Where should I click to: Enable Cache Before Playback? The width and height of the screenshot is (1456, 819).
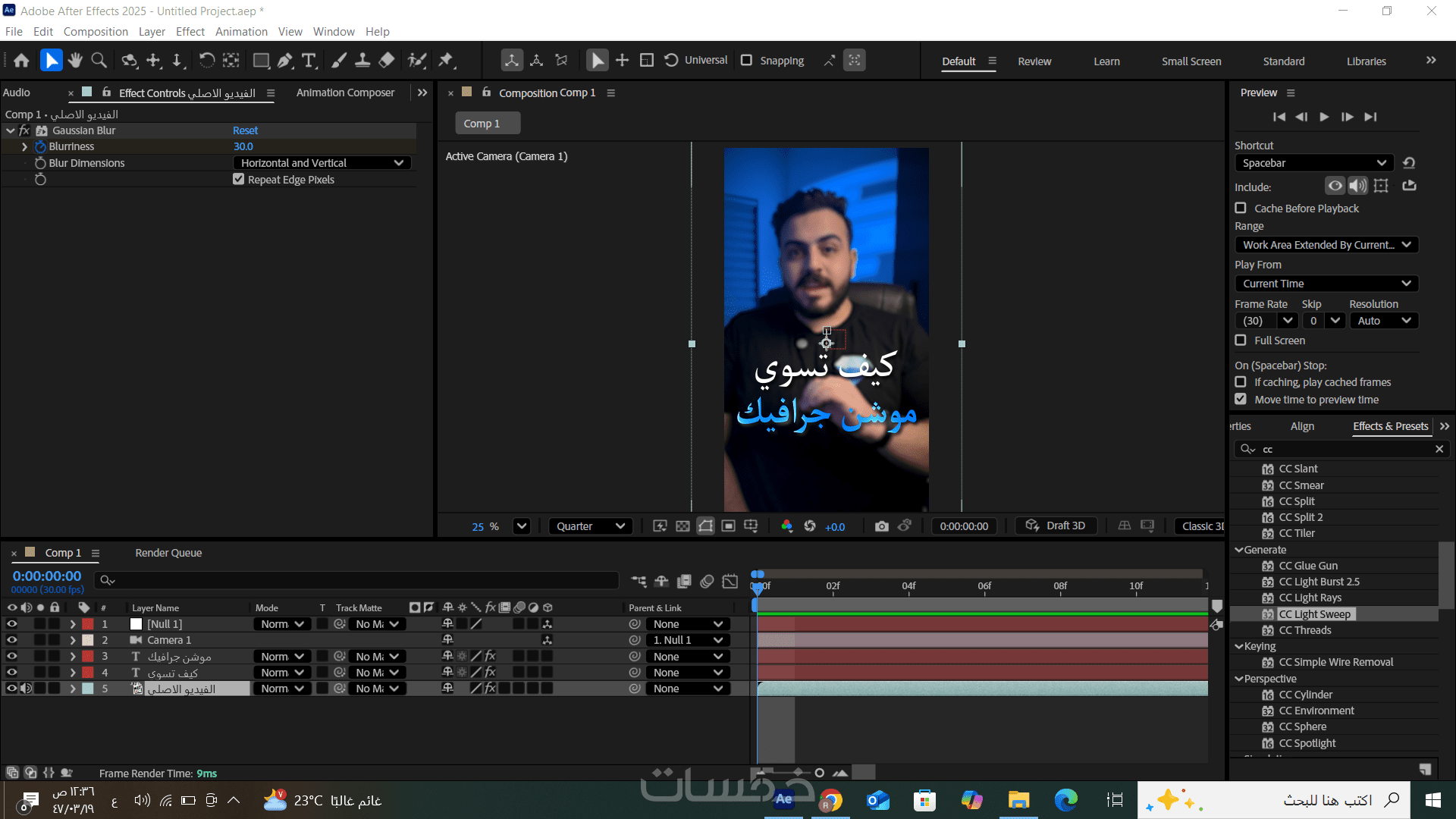(1241, 208)
